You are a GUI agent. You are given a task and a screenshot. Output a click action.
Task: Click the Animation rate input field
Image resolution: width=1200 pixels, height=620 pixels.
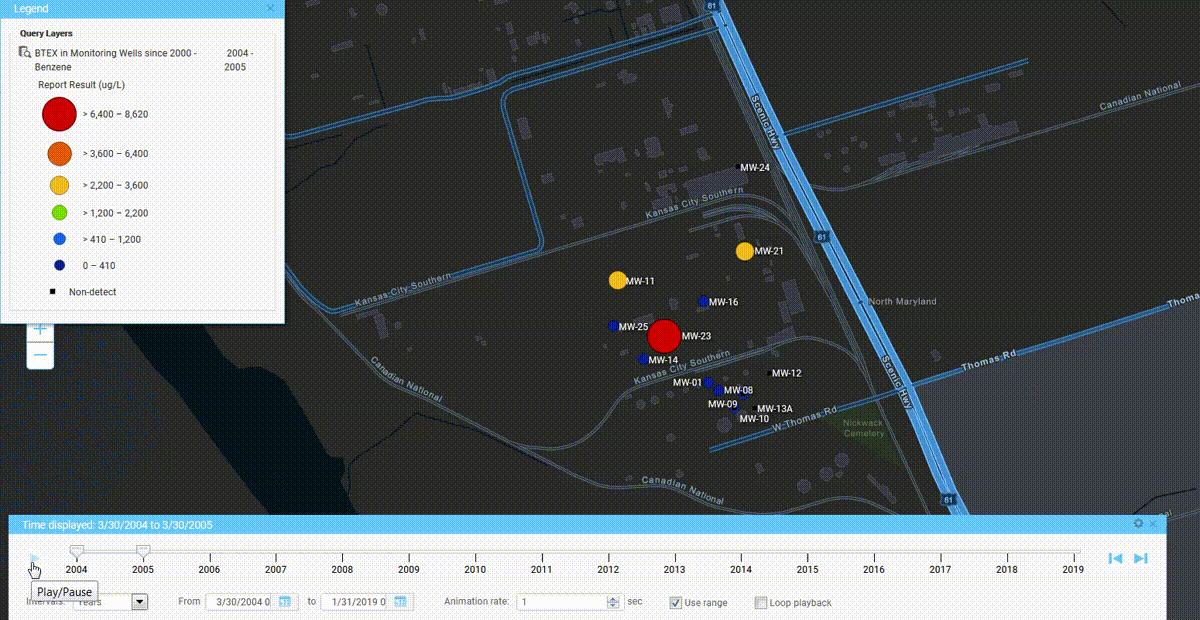click(x=562, y=602)
